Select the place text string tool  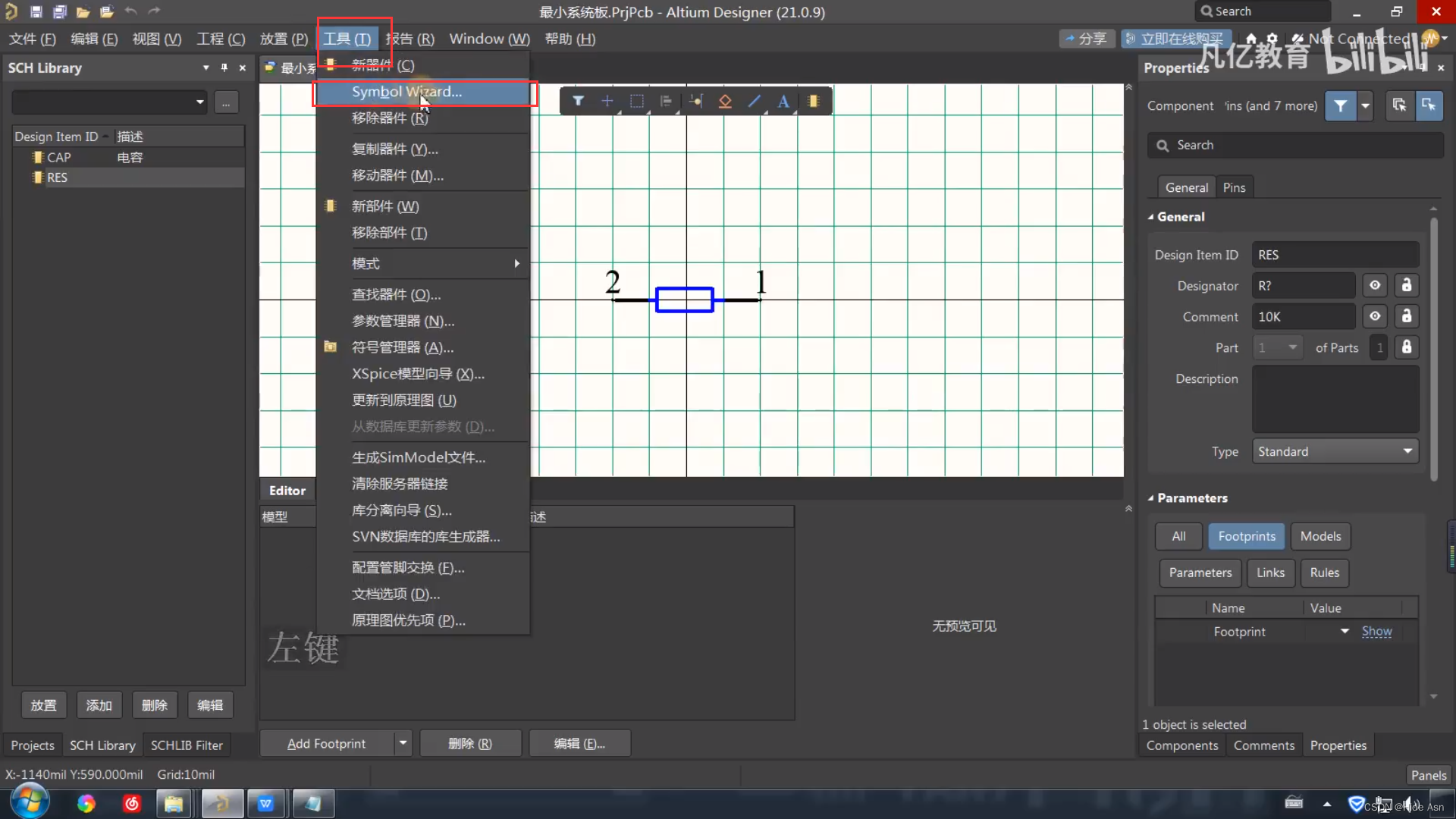[783, 101]
